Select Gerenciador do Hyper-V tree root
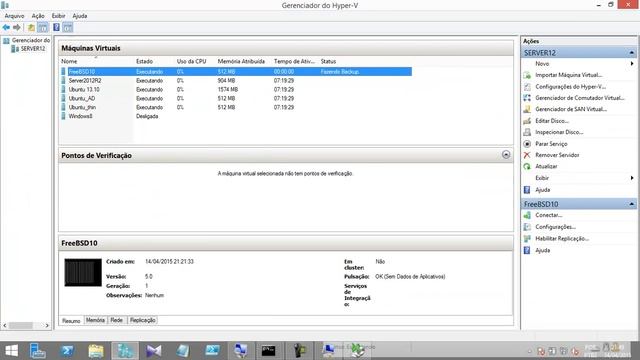Screen dimensions: 640x360 pos(27,40)
